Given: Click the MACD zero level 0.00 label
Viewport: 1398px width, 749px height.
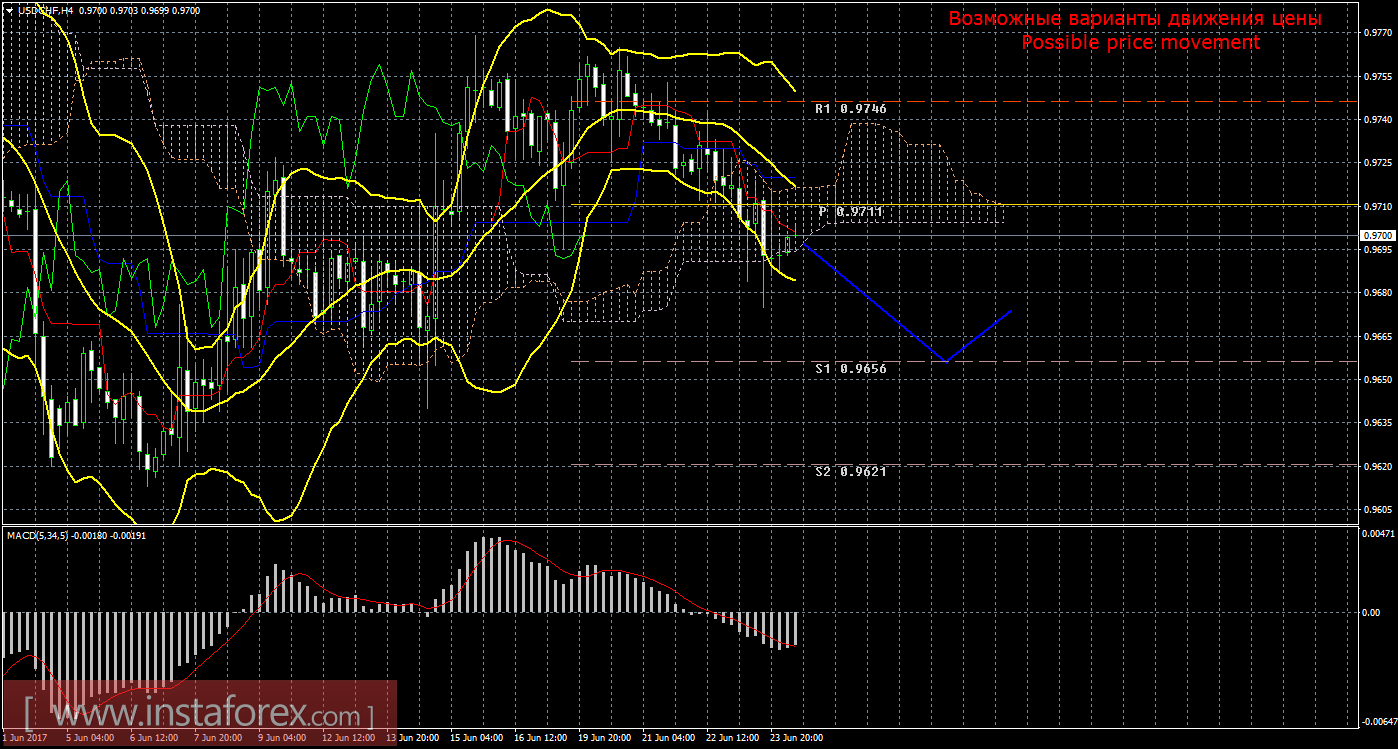Looking at the screenshot, I should pyautogui.click(x=1372, y=611).
